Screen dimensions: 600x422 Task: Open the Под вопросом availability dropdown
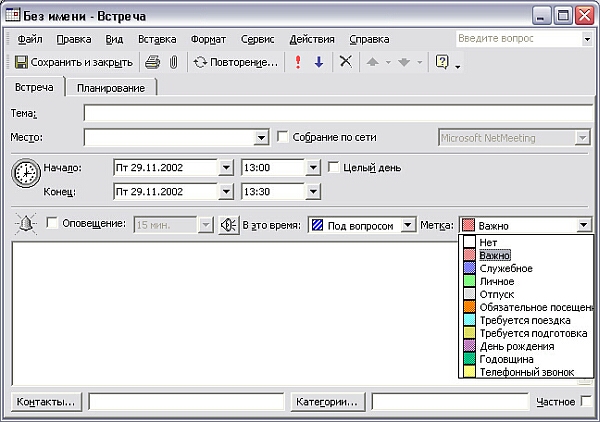(407, 225)
